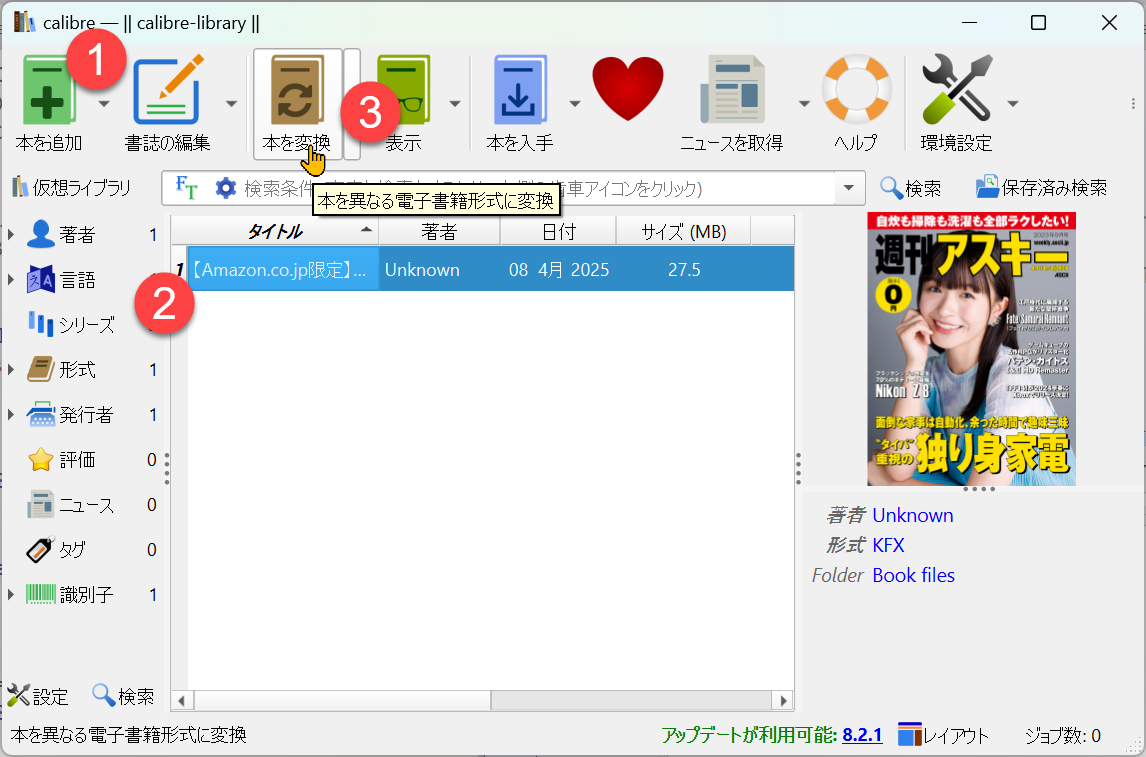Sort by Author (著者) column header
Image resolution: width=1146 pixels, height=757 pixels.
point(439,232)
